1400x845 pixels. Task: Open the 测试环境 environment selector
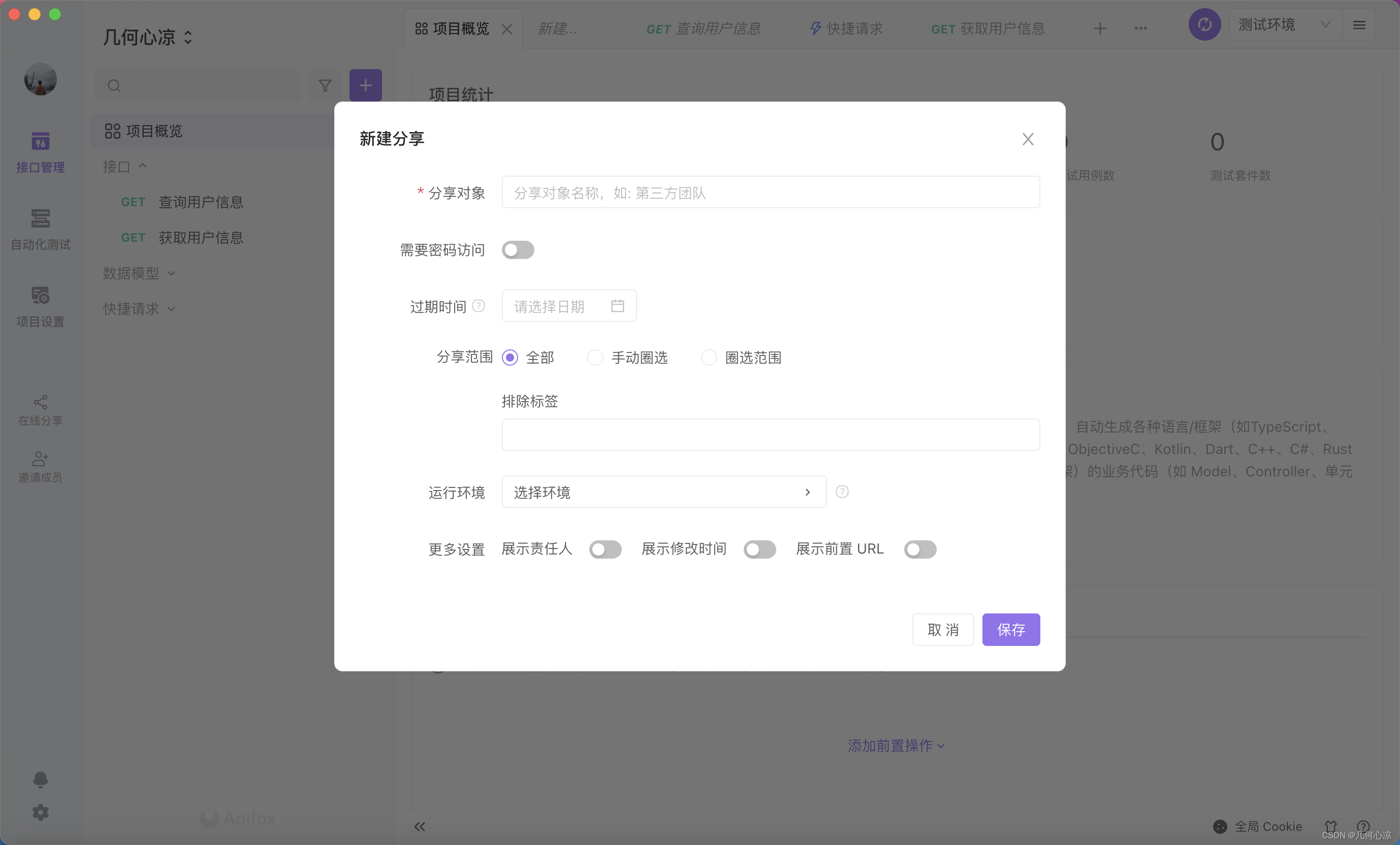[1285, 25]
